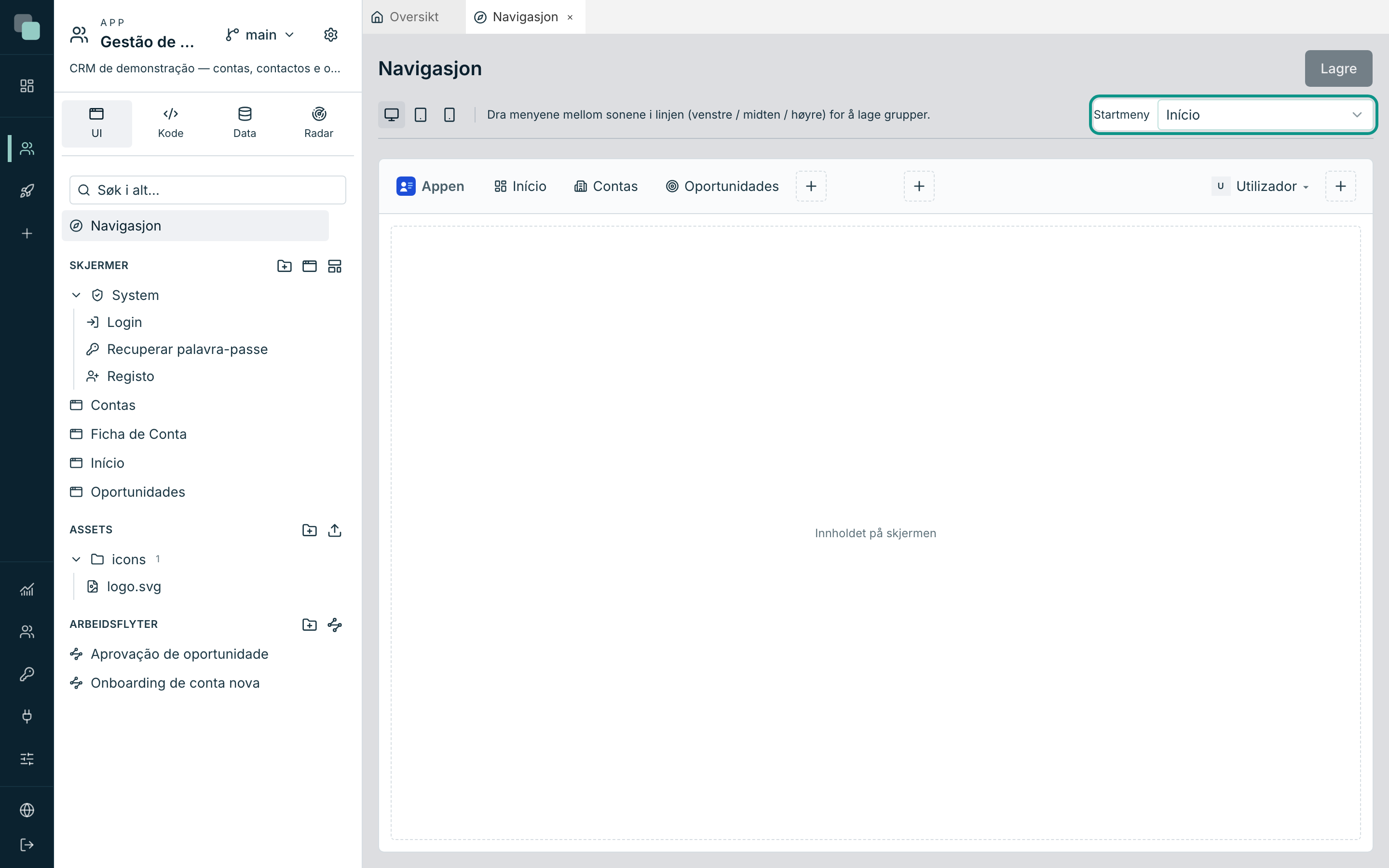This screenshot has height=868, width=1389.
Task: Click the app title Gestão de ...
Action: [x=148, y=42]
